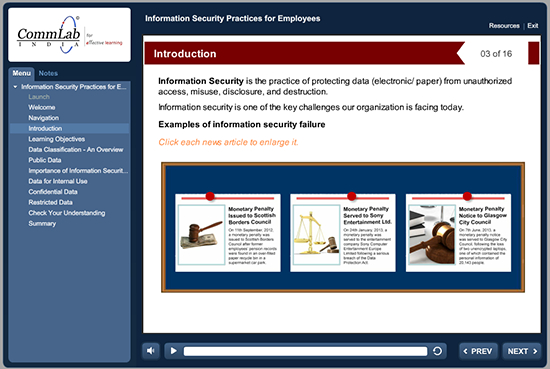
Task: Collapse the Information Security Practices tree
Action: point(15,87)
